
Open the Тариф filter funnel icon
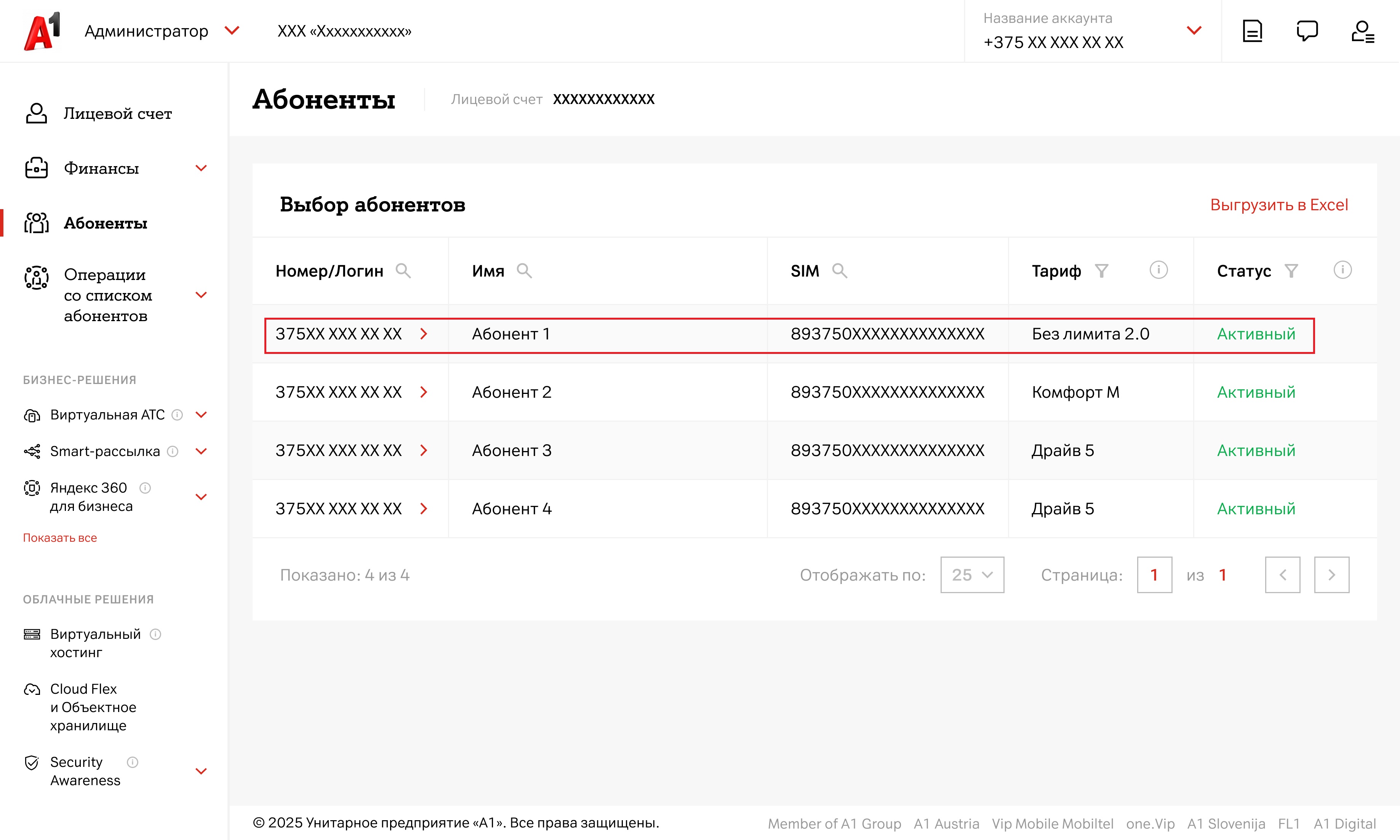point(1101,271)
